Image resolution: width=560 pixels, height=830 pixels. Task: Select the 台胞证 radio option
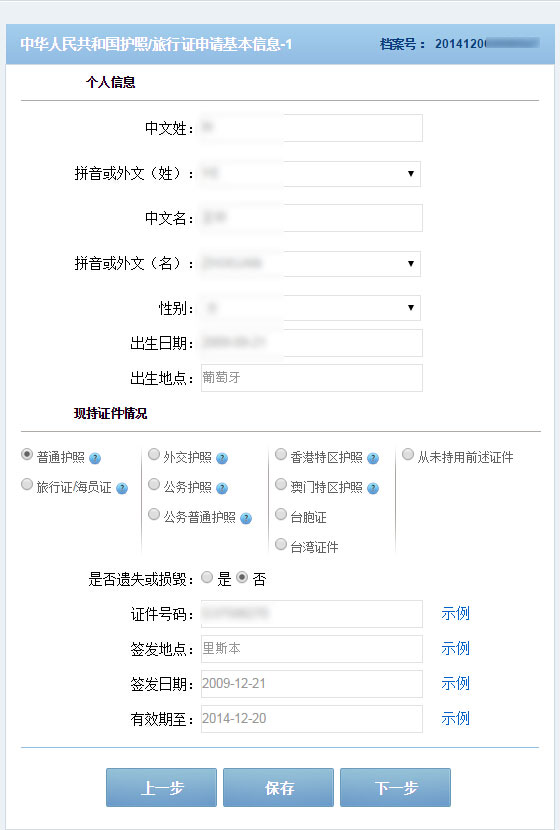pos(281,515)
